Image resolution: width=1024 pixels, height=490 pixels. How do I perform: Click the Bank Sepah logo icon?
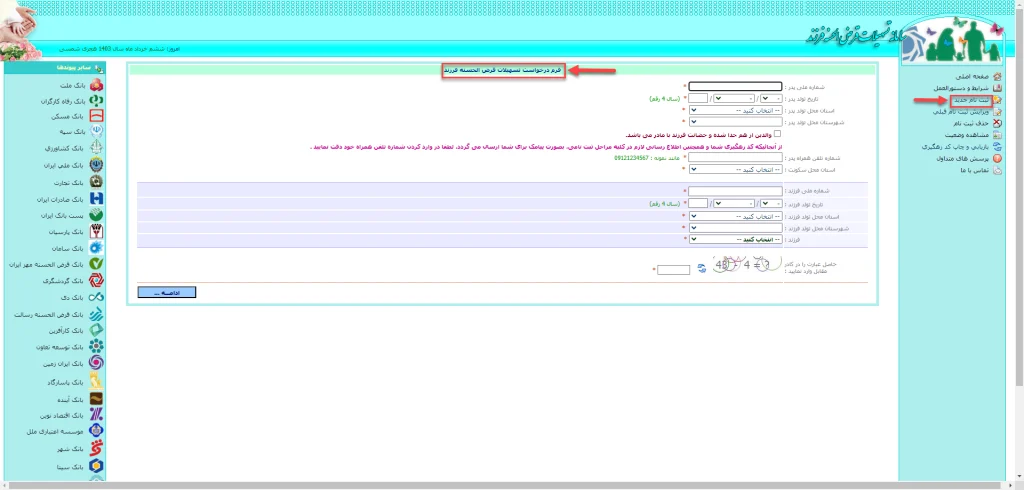pyautogui.click(x=96, y=132)
